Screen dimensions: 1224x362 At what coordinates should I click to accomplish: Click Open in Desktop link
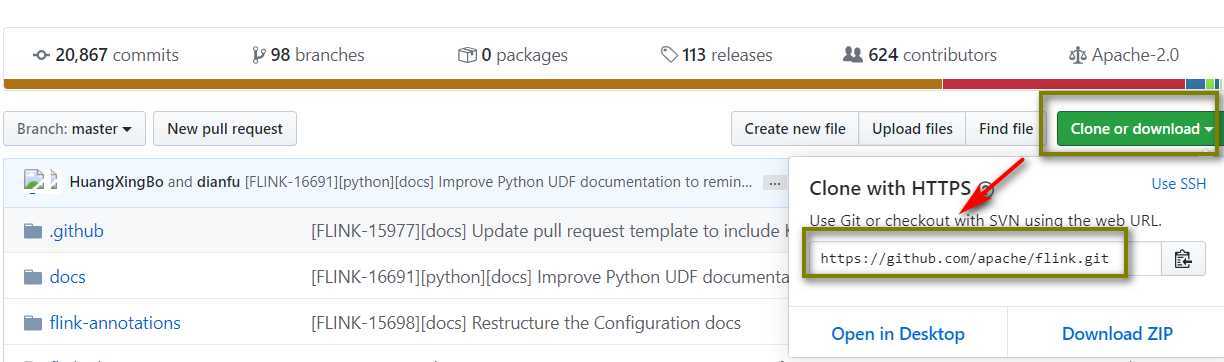coord(898,334)
